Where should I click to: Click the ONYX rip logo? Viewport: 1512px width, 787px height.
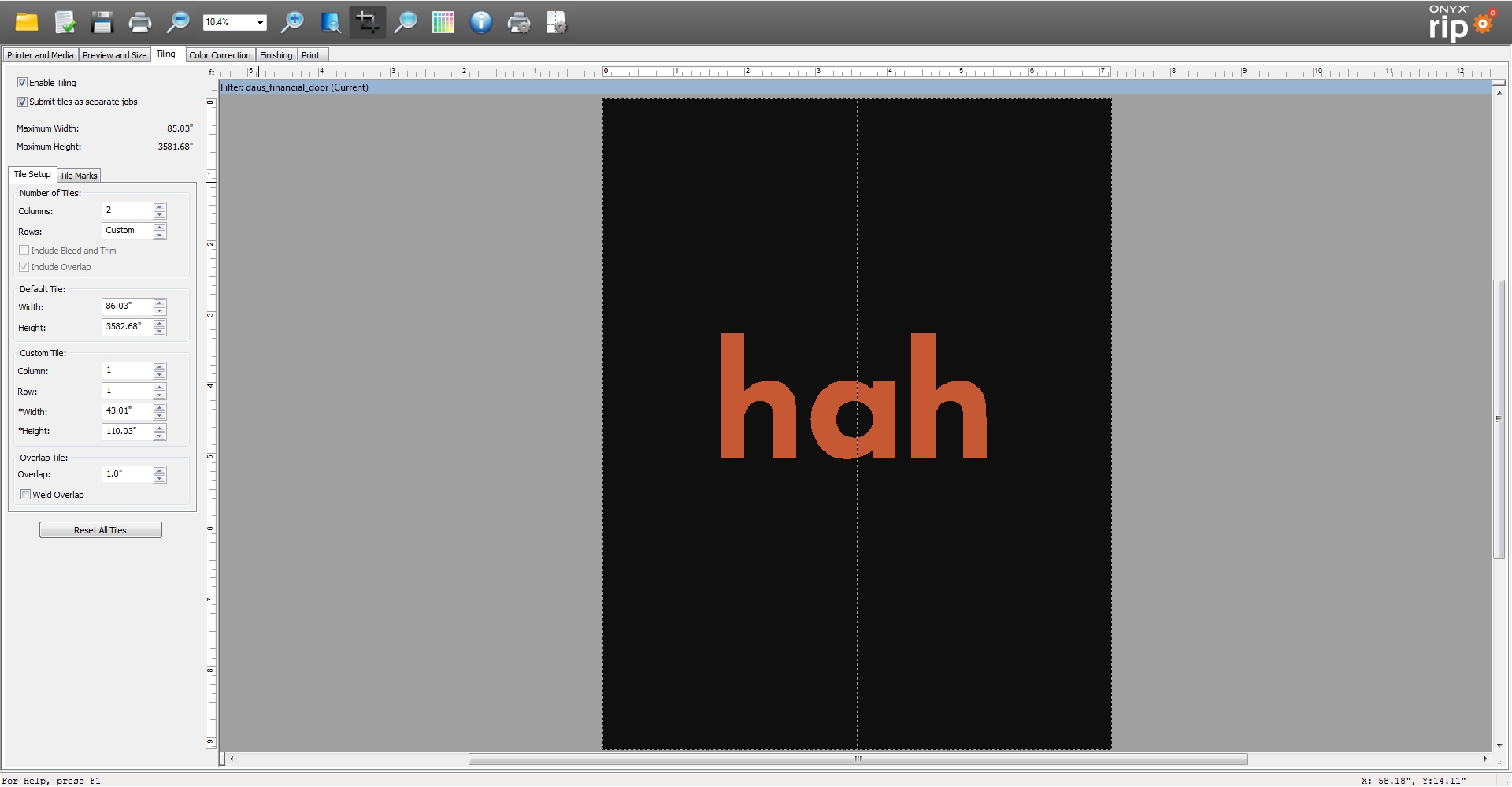[x=1462, y=23]
